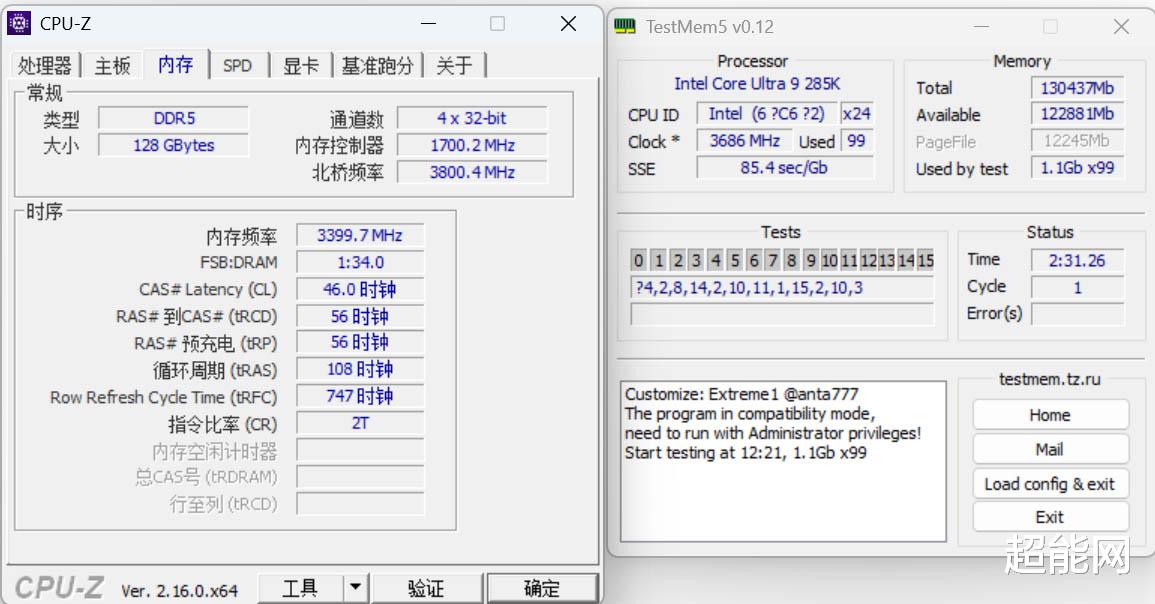Click the TestMem5 memory chip icon
This screenshot has width=1155, height=604.
625,27
